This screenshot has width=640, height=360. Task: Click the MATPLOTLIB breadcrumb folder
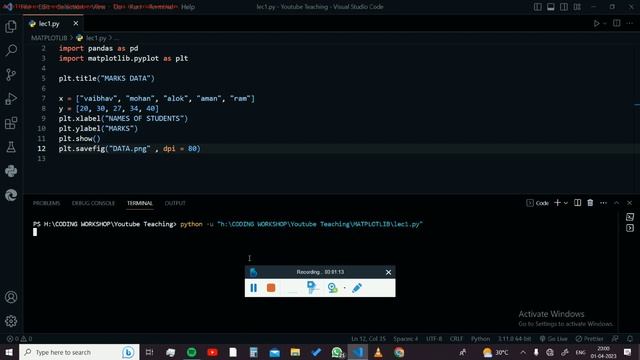click(x=49, y=38)
